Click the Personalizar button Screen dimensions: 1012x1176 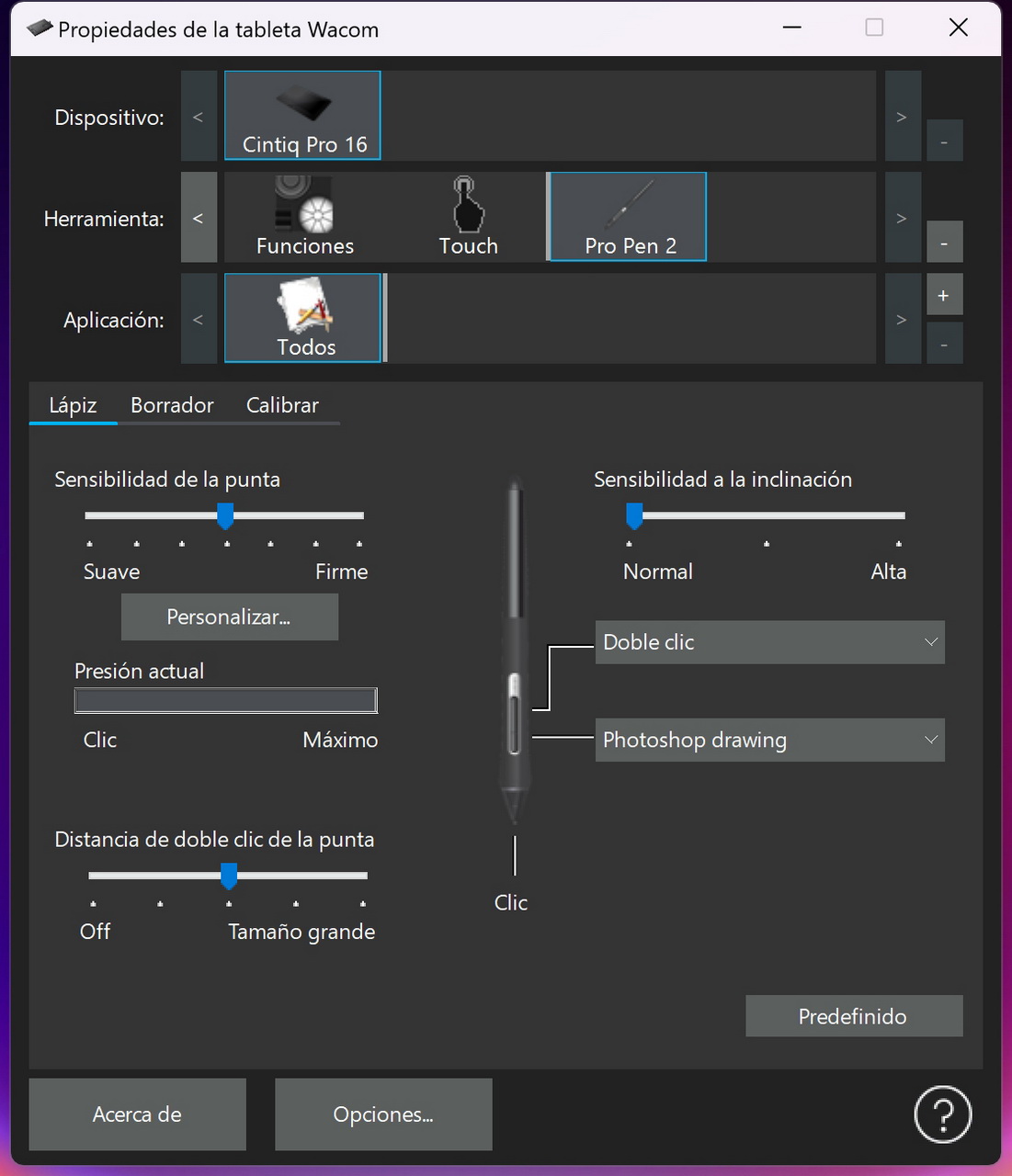click(229, 617)
